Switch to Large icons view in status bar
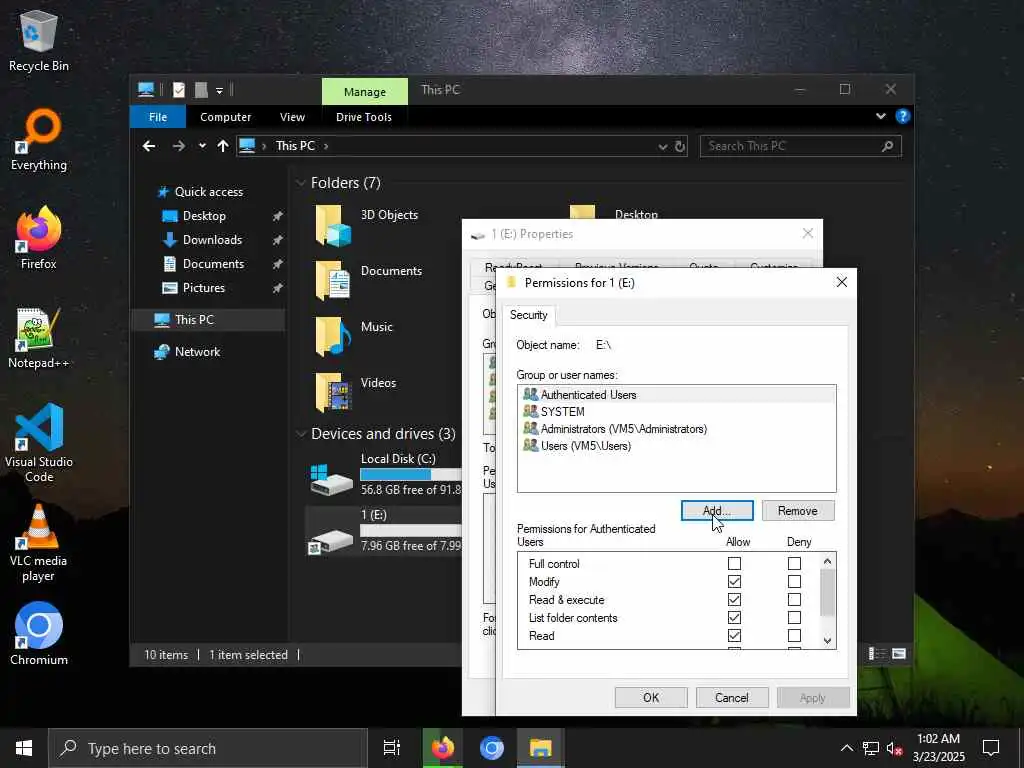Viewport: 1024px width, 768px height. pyautogui.click(x=899, y=654)
